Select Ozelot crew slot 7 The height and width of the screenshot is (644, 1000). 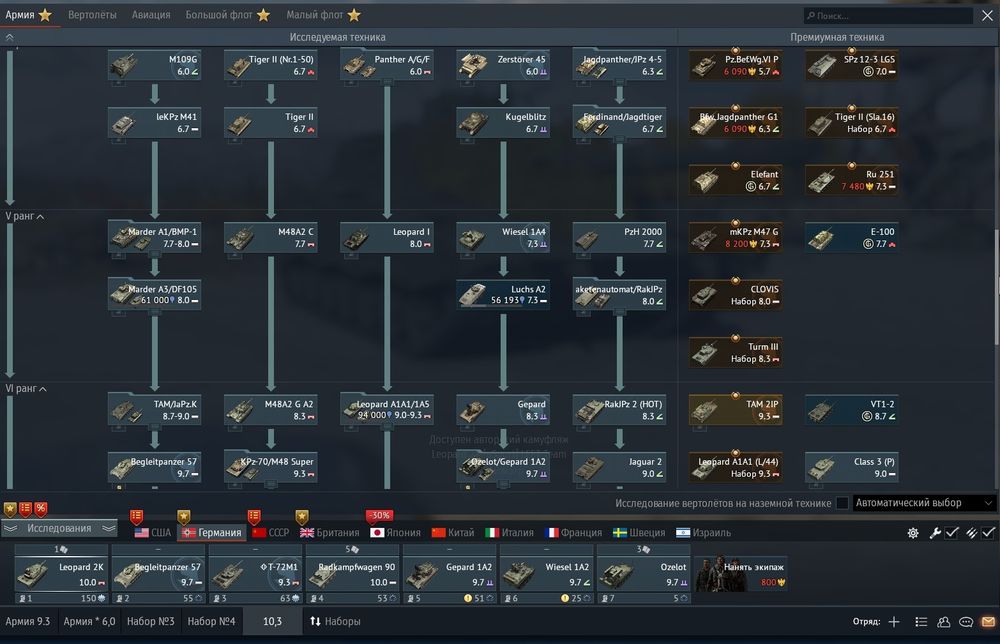(x=643, y=573)
